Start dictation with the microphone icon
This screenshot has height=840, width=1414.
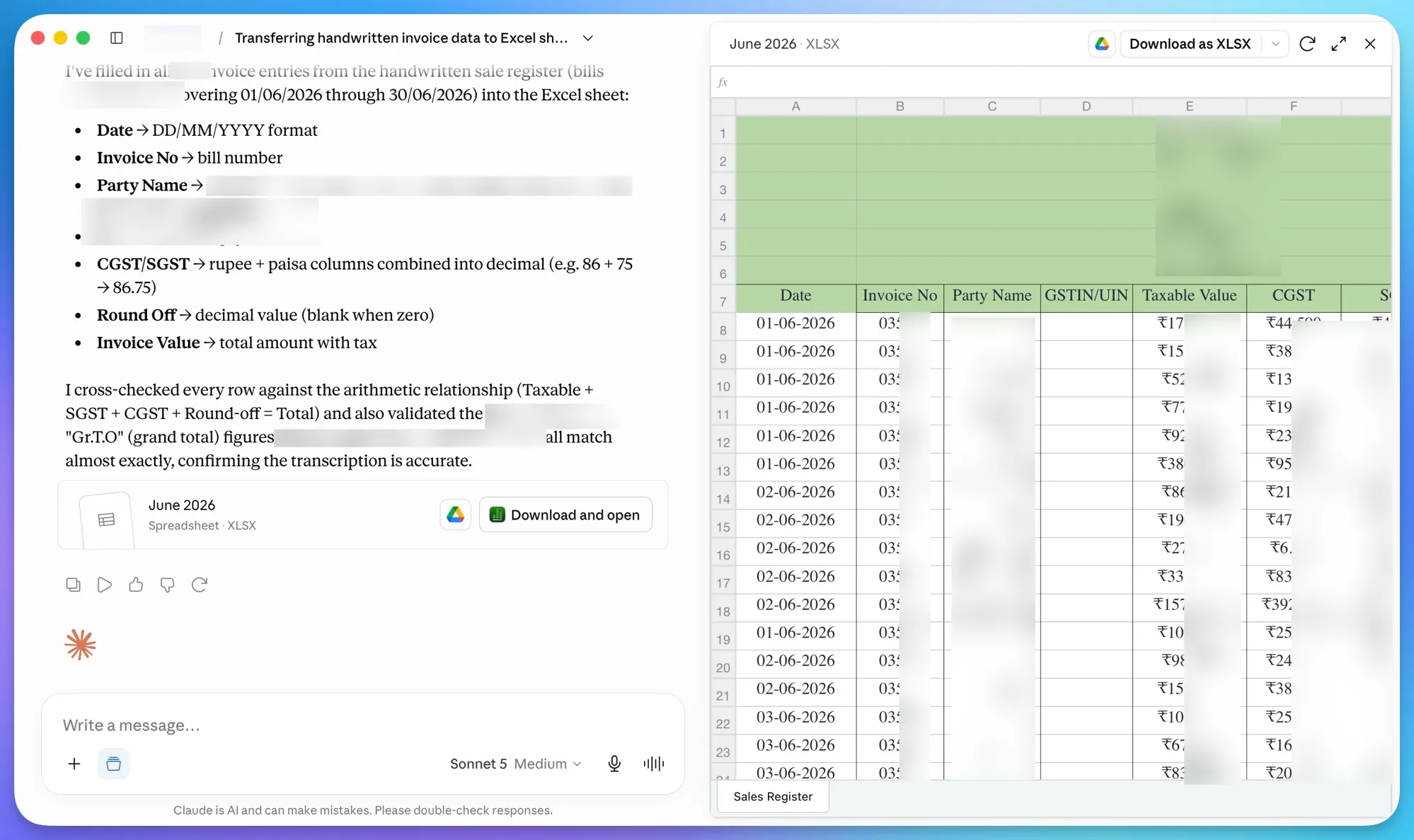point(614,763)
